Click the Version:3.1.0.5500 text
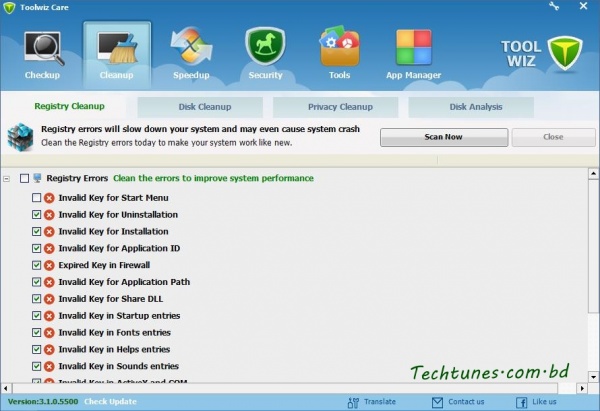 click(43, 402)
